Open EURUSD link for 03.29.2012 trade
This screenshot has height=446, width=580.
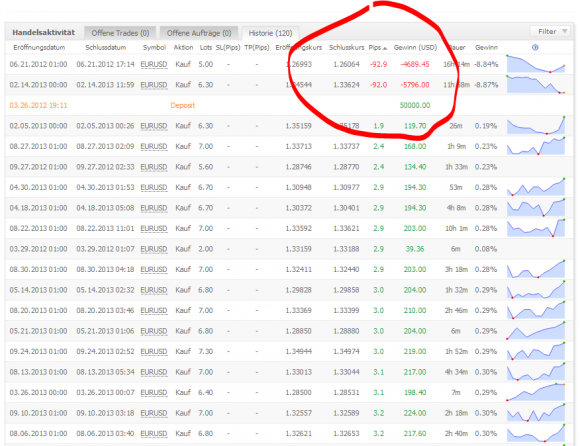[154, 249]
